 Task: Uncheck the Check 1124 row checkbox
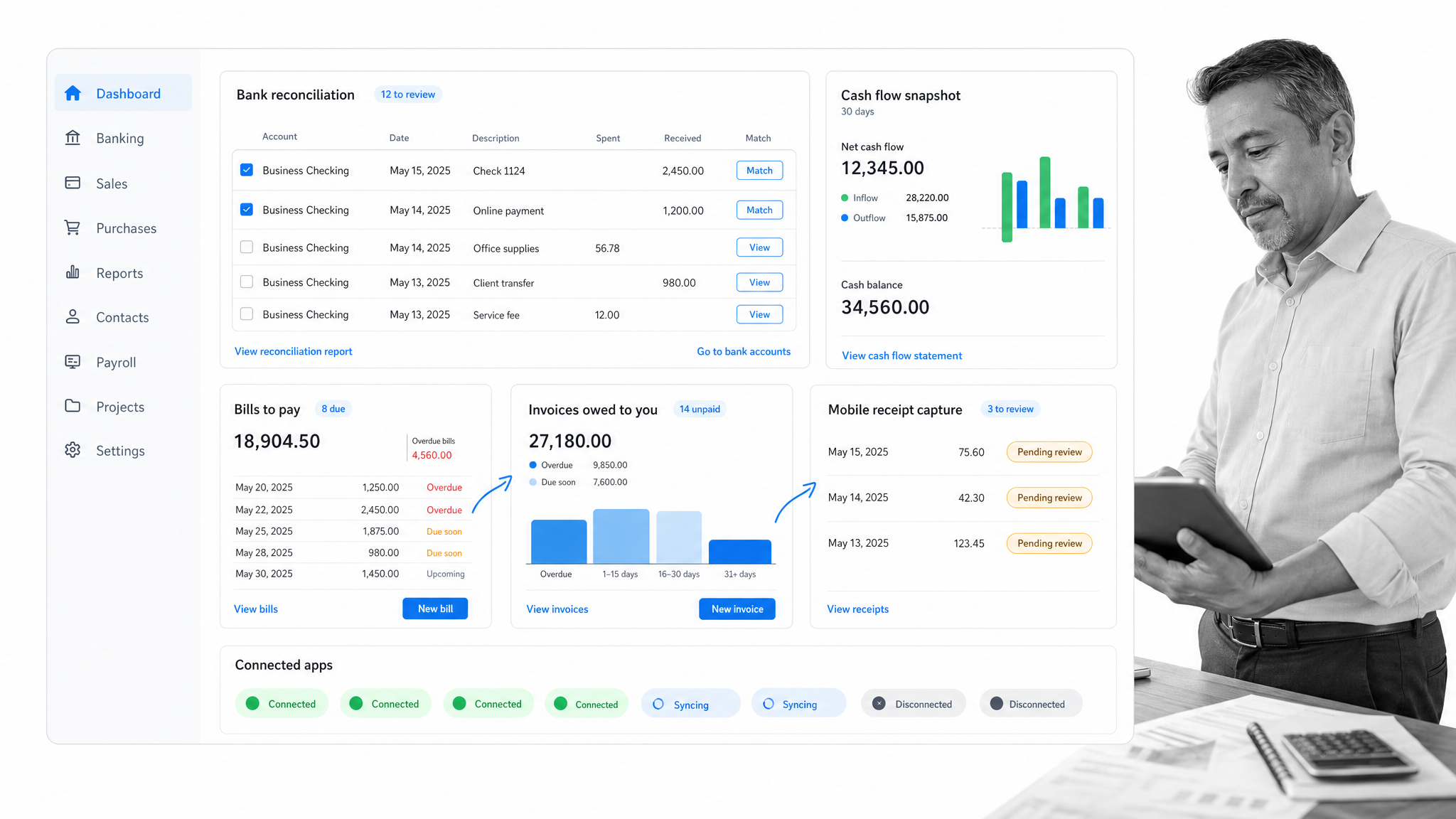click(247, 170)
